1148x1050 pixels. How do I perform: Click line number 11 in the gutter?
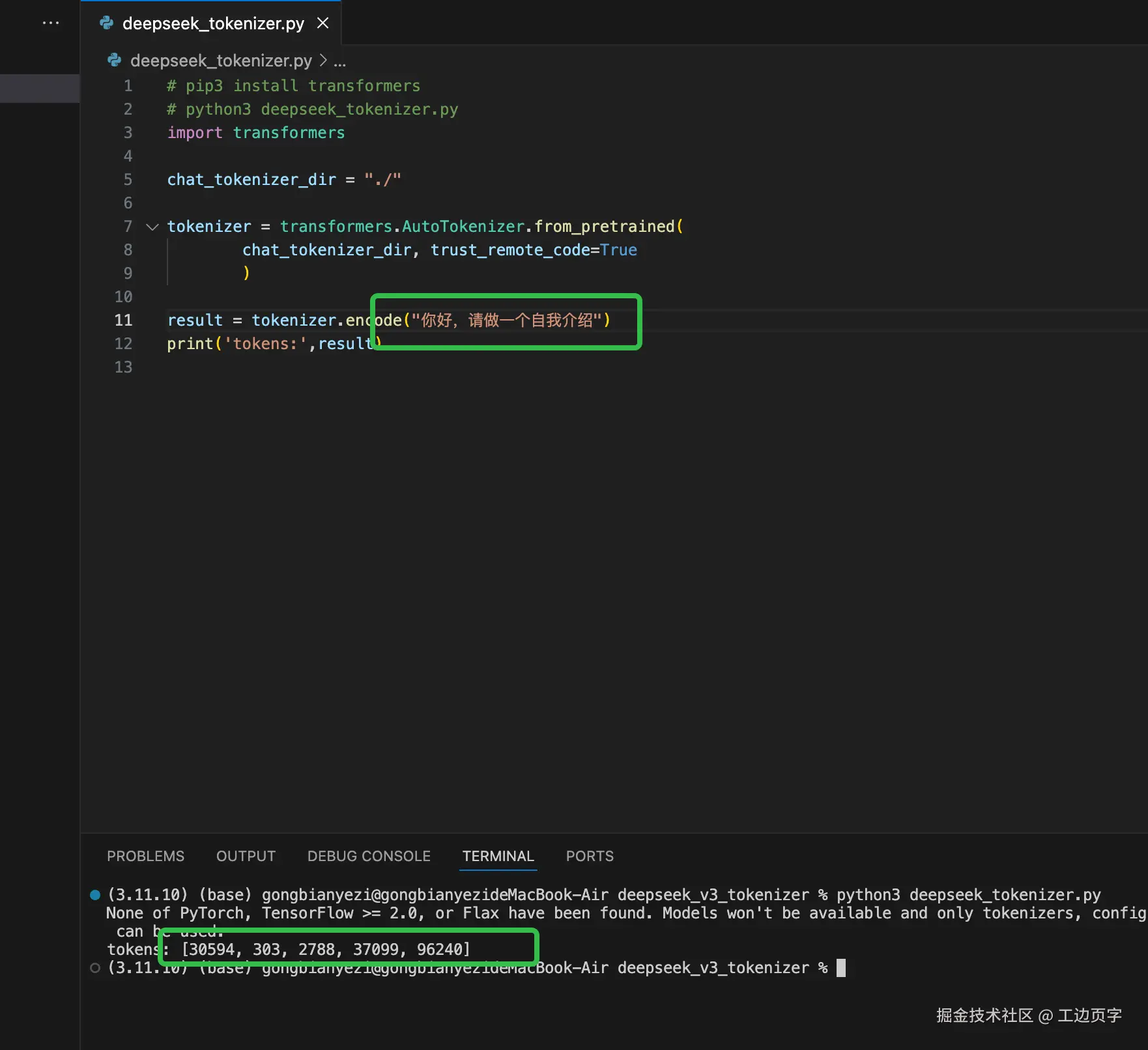click(x=123, y=320)
